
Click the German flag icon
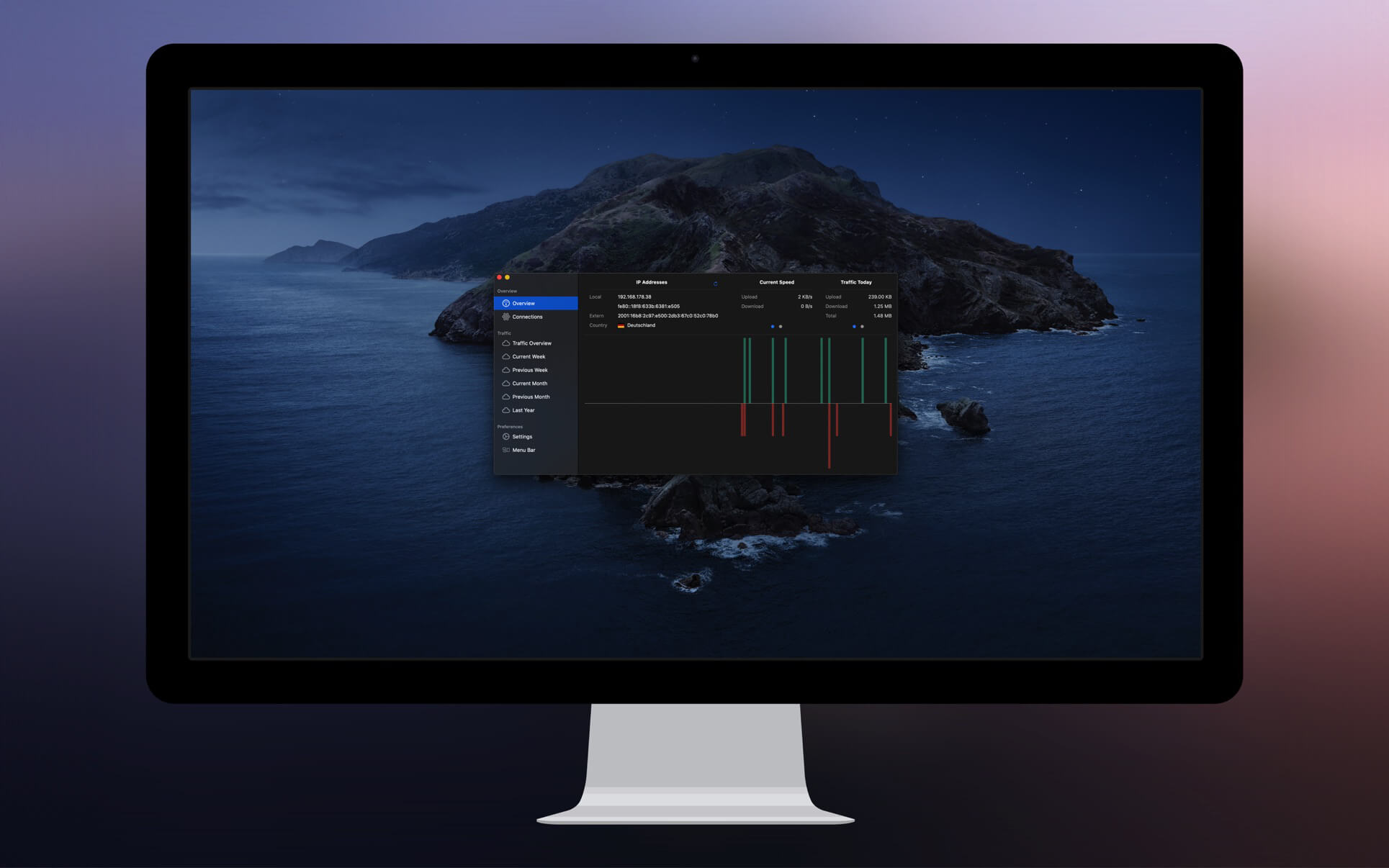tap(621, 326)
